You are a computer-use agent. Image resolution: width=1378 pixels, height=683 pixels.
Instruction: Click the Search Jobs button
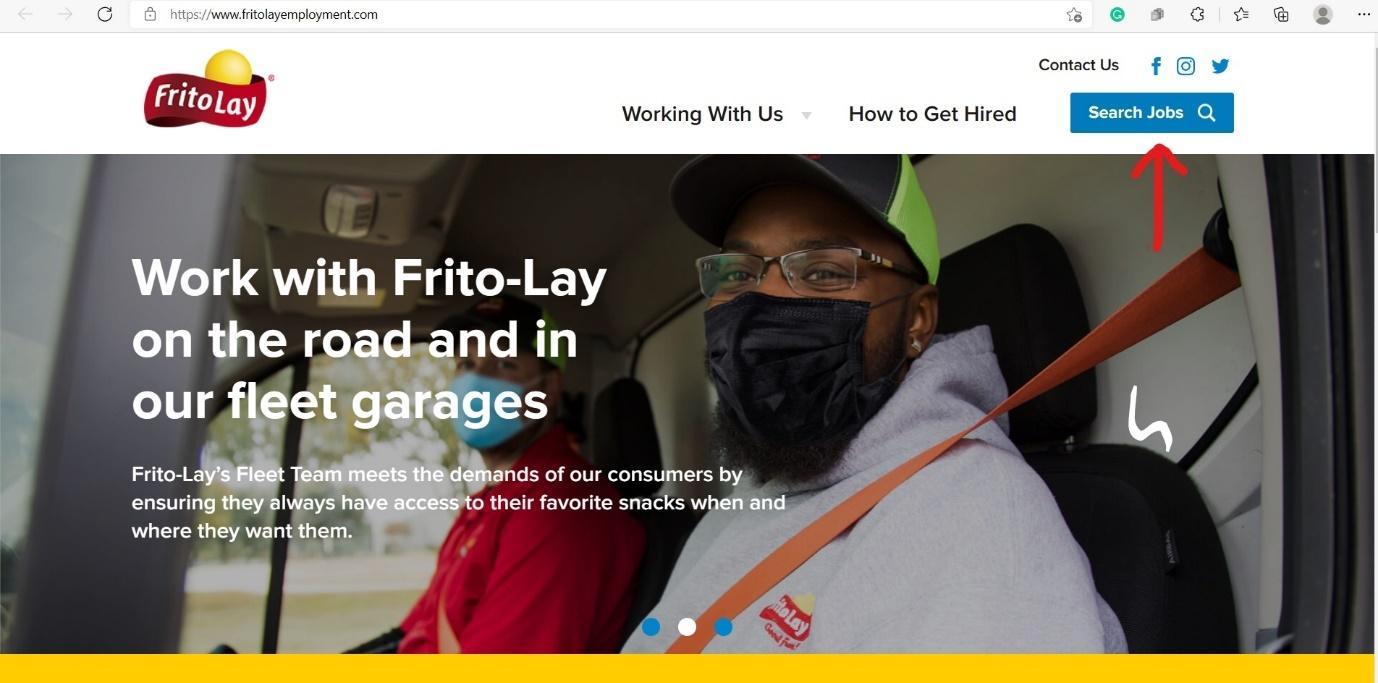click(x=1152, y=113)
